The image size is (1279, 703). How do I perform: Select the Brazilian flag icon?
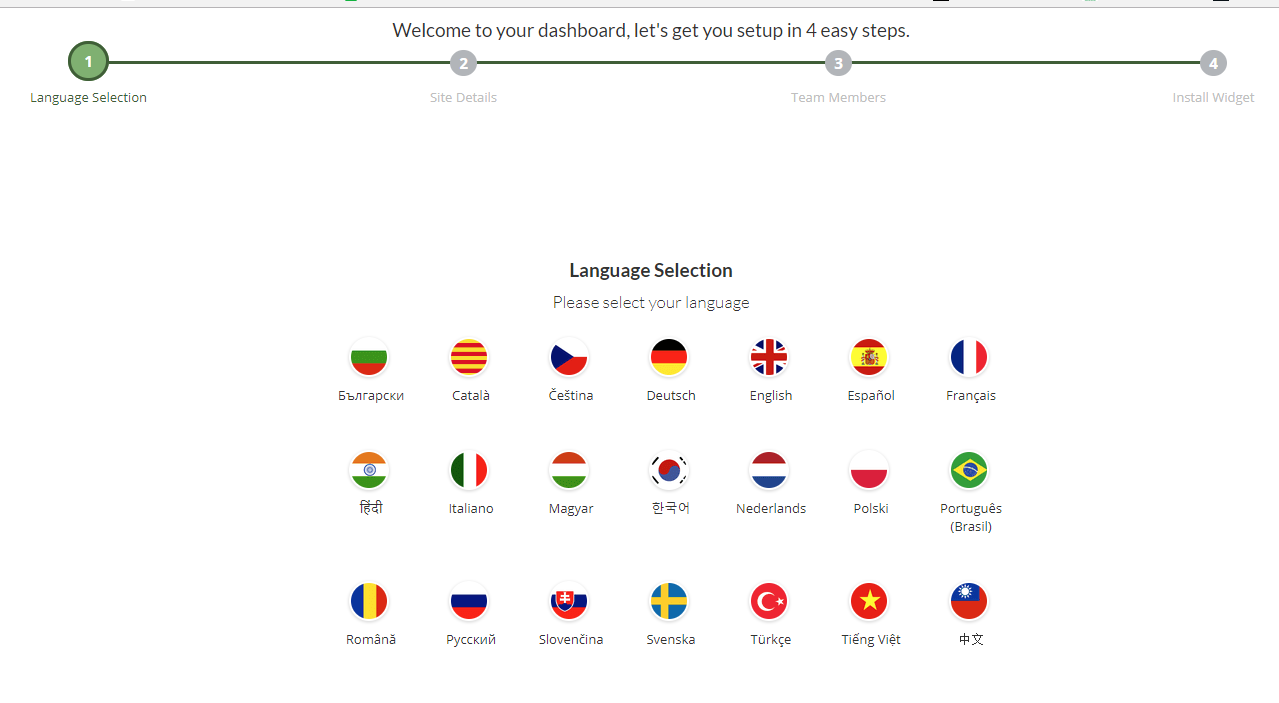pyautogui.click(x=969, y=470)
